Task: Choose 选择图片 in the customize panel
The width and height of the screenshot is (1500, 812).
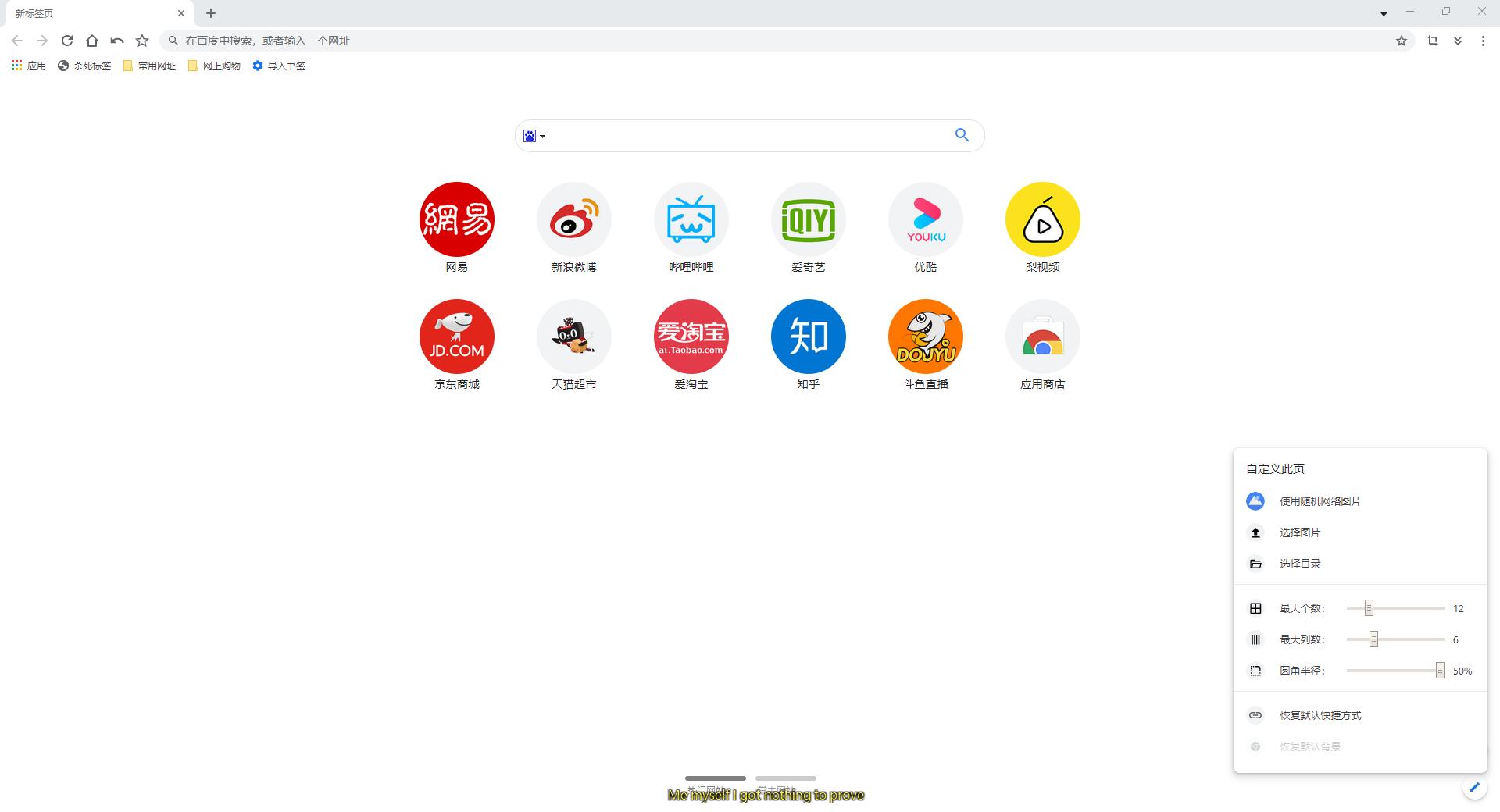Action: pyautogui.click(x=1360, y=532)
